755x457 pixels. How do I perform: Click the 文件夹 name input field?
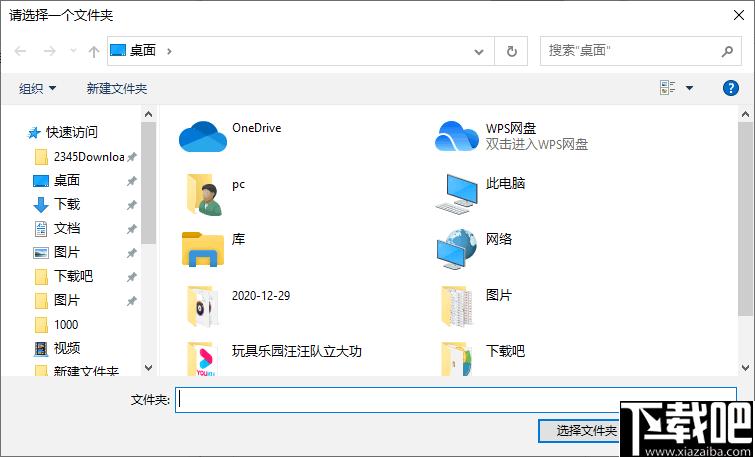(456, 400)
